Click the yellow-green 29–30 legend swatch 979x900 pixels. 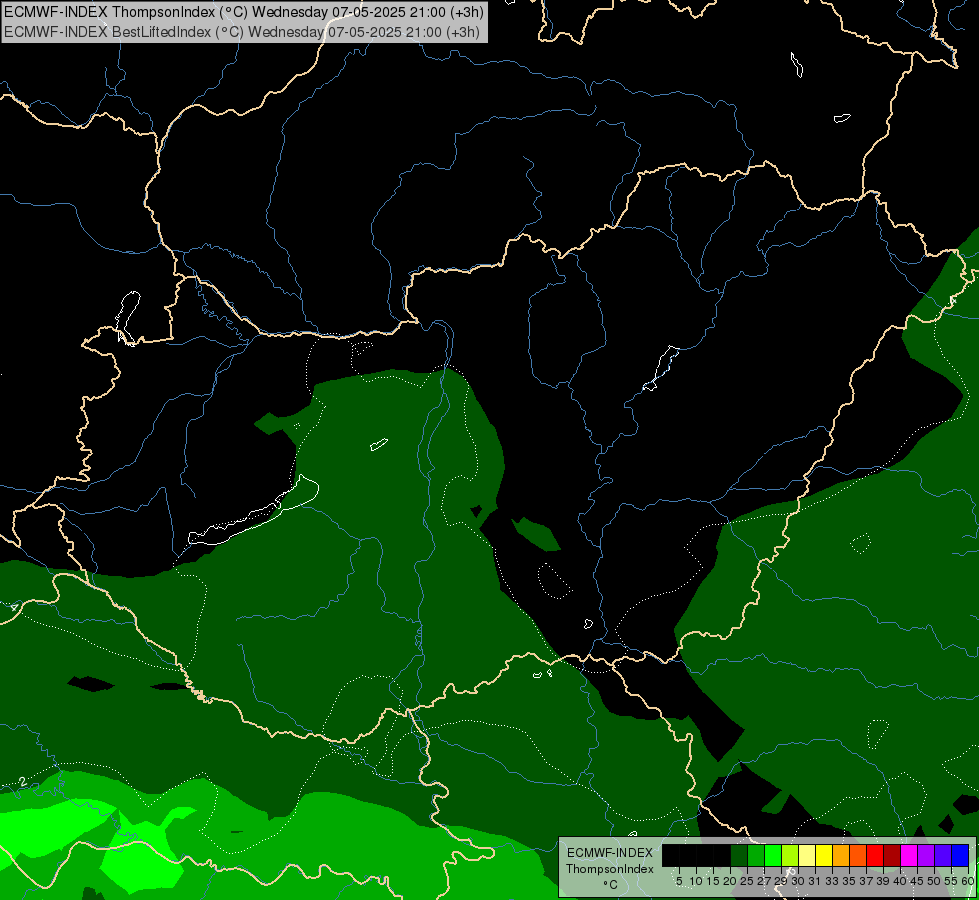[790, 855]
